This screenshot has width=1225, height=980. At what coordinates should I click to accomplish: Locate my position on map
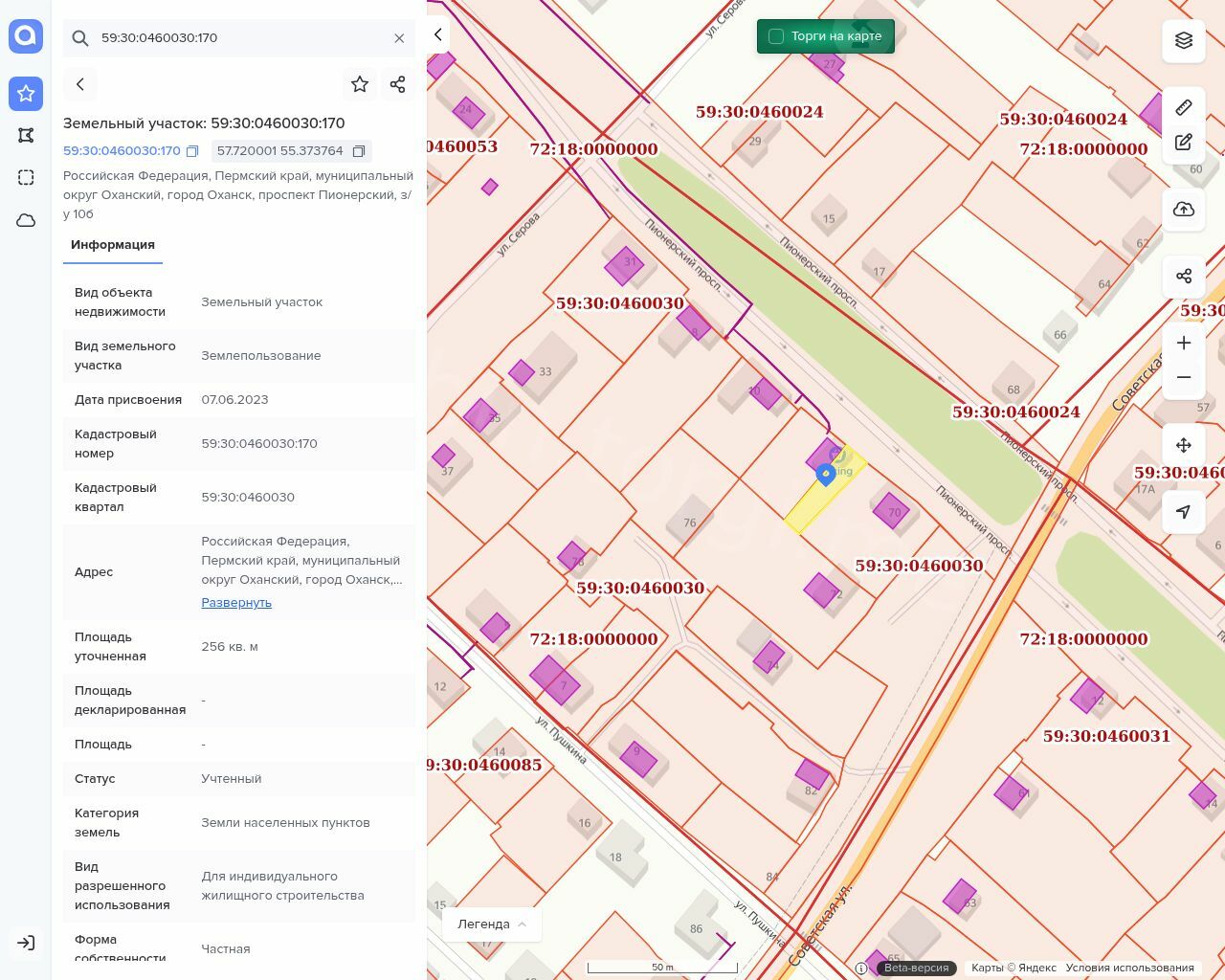(x=1184, y=512)
